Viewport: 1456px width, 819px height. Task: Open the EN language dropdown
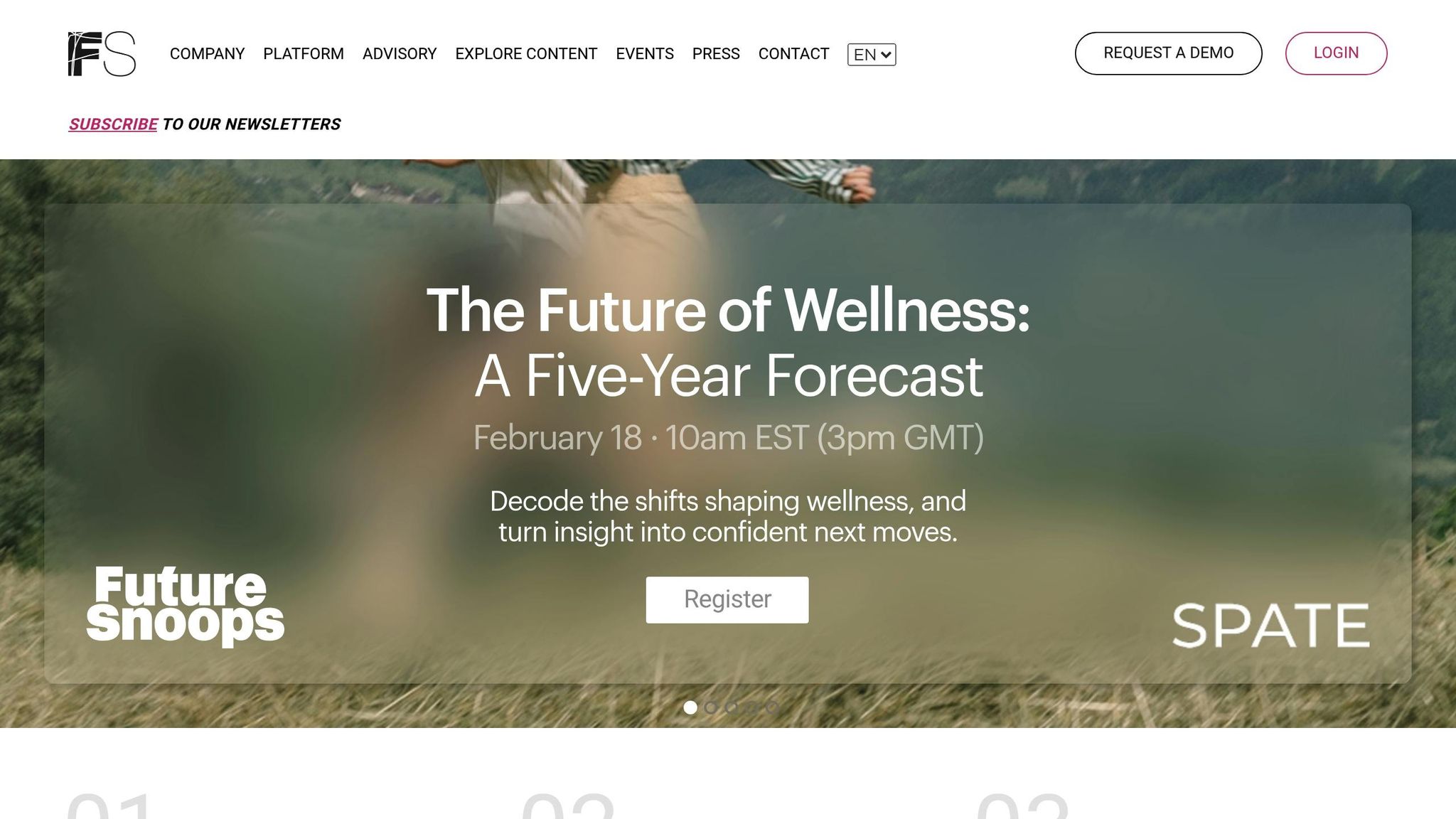[x=872, y=54]
